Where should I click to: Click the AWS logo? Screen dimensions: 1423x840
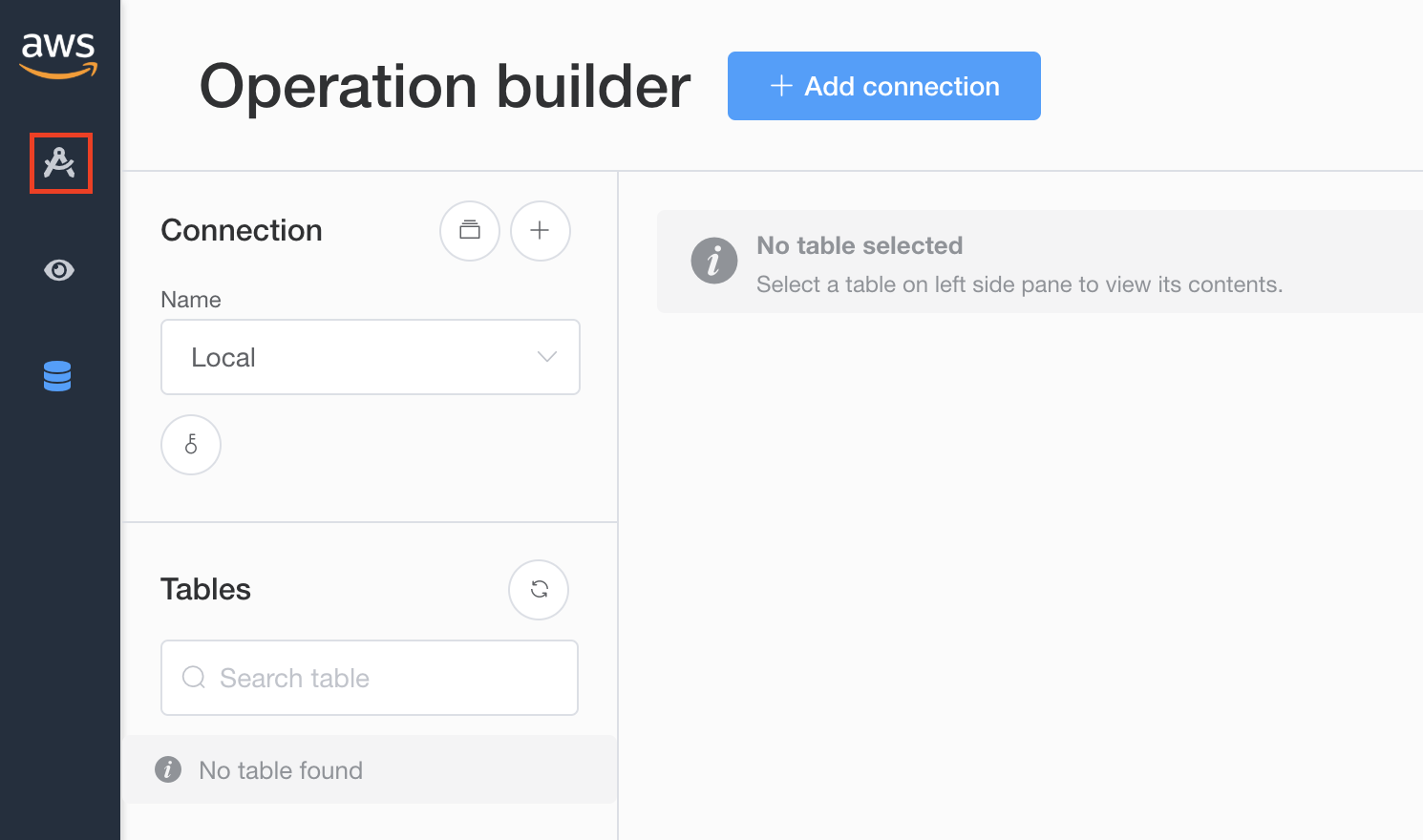click(59, 54)
